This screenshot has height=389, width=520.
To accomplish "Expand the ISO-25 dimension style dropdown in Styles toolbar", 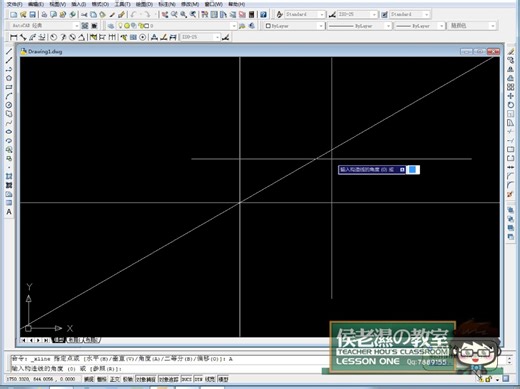I will click(374, 15).
